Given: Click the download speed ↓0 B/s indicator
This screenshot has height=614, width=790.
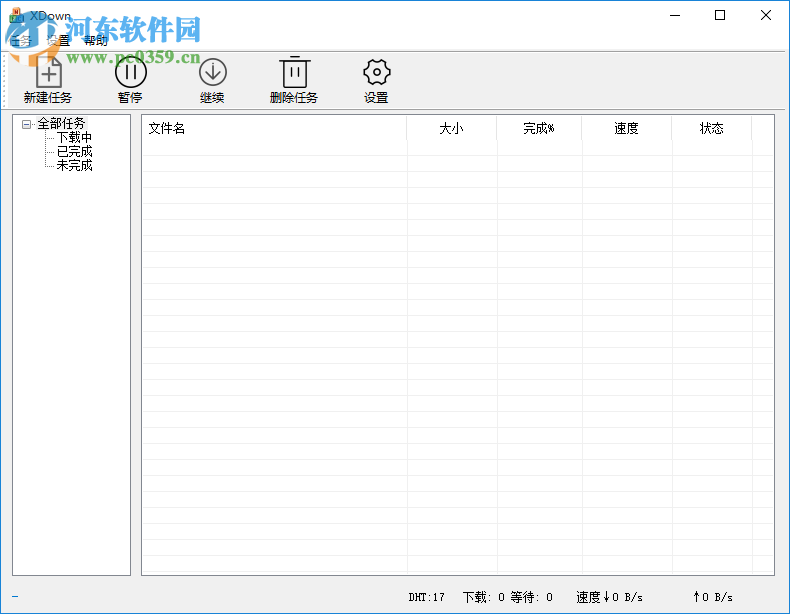Looking at the screenshot, I should click(610, 597).
